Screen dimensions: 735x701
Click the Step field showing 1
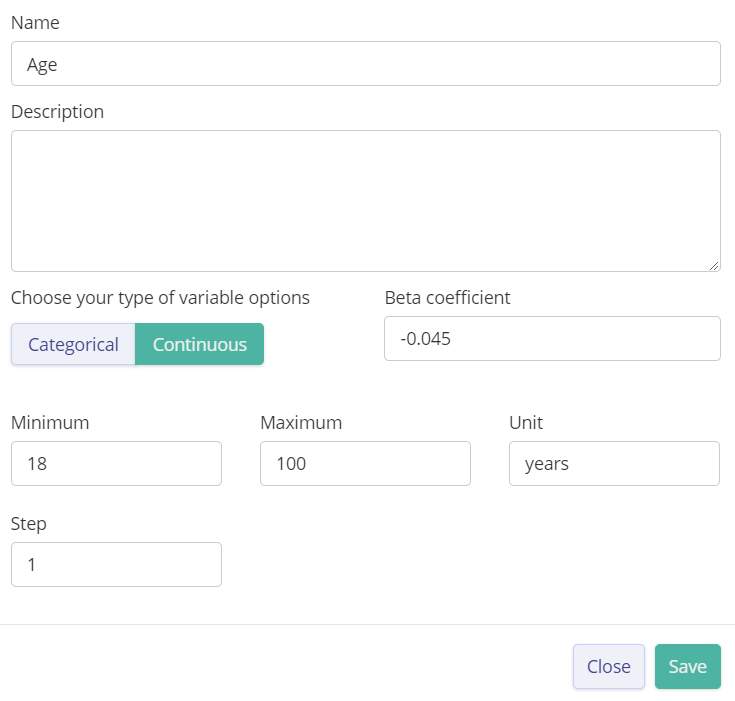pos(116,565)
